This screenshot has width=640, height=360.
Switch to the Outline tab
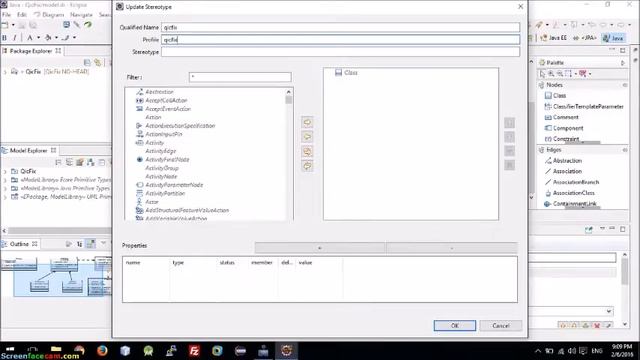click(19, 244)
